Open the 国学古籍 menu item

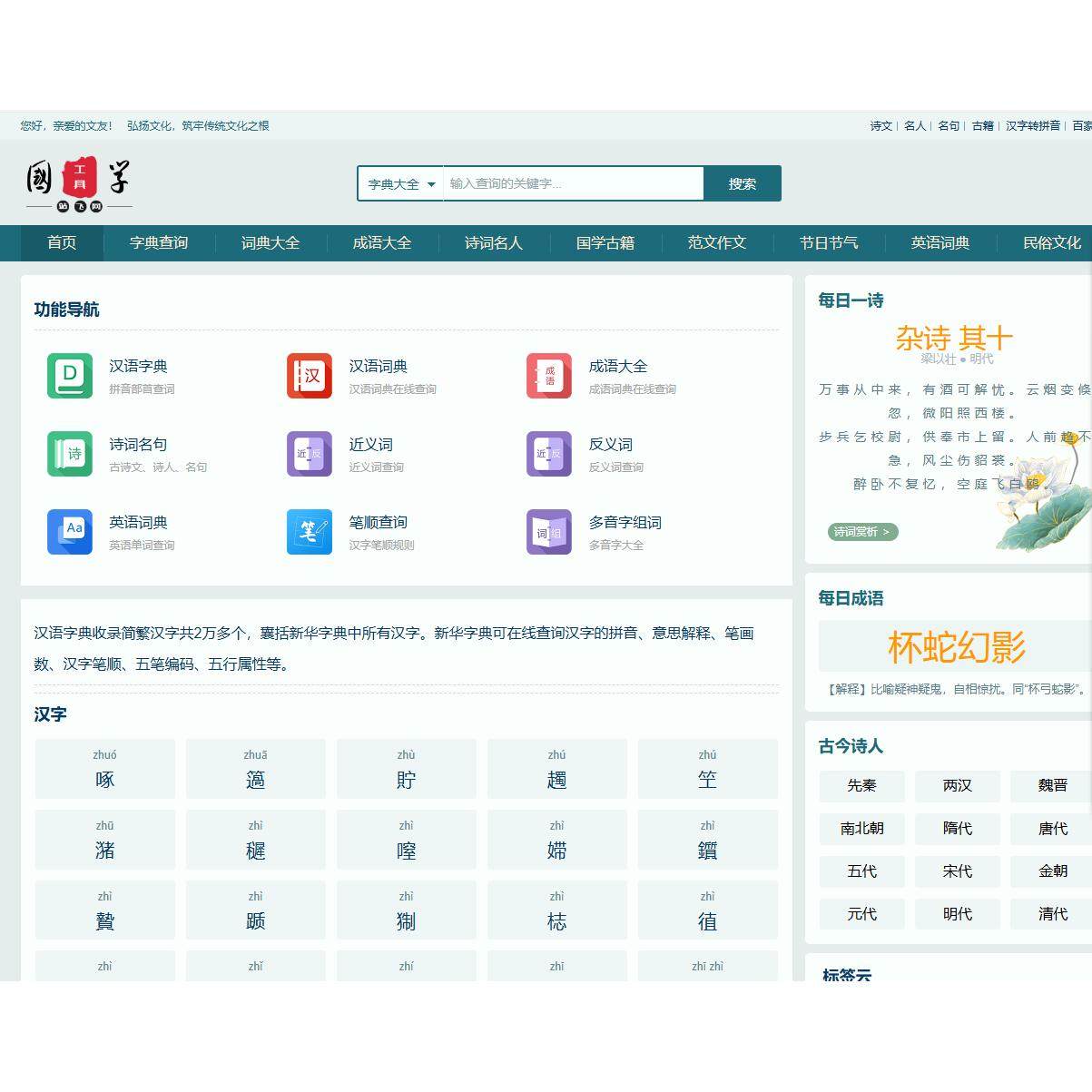tap(605, 243)
